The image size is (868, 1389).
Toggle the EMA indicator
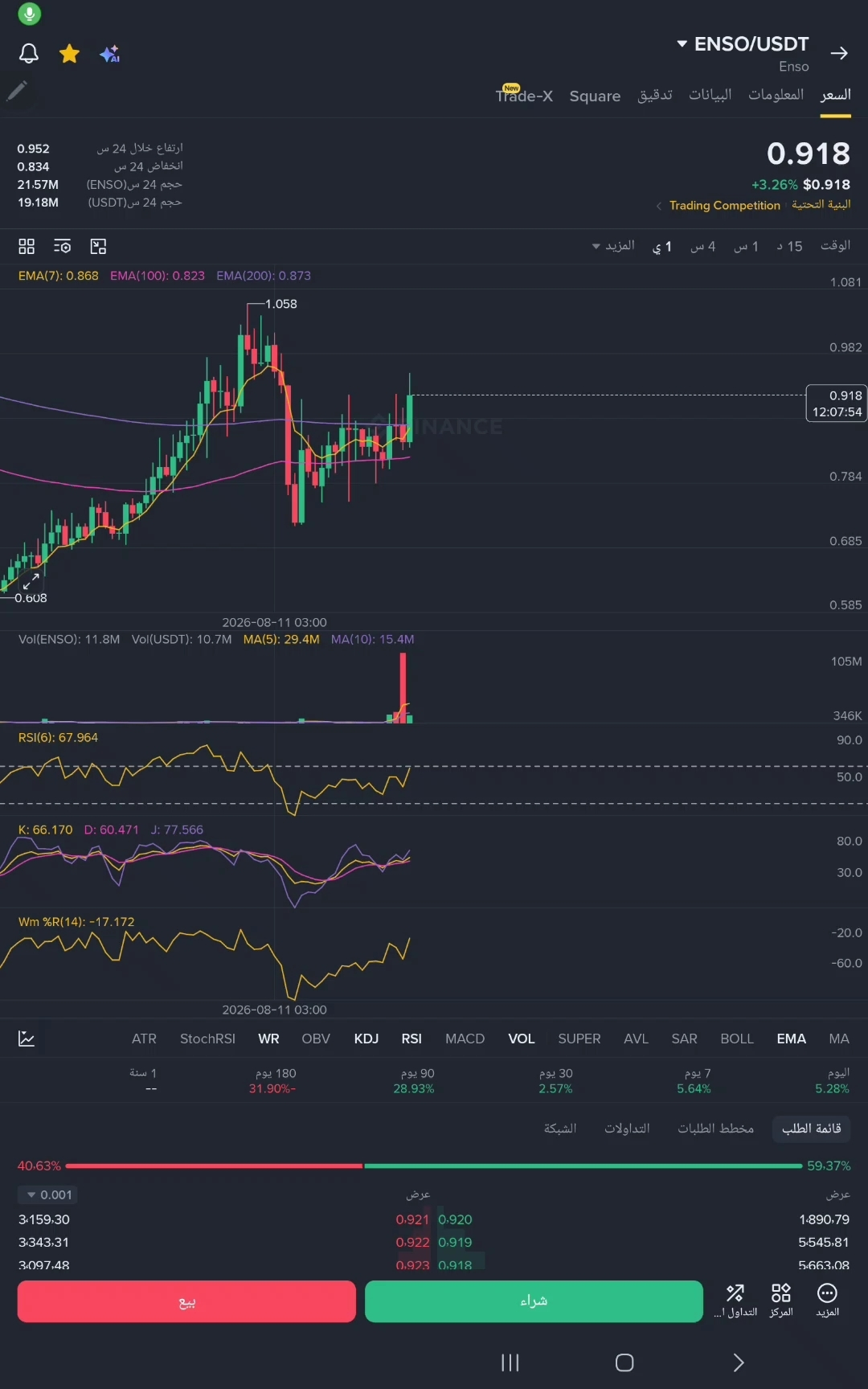(792, 1039)
